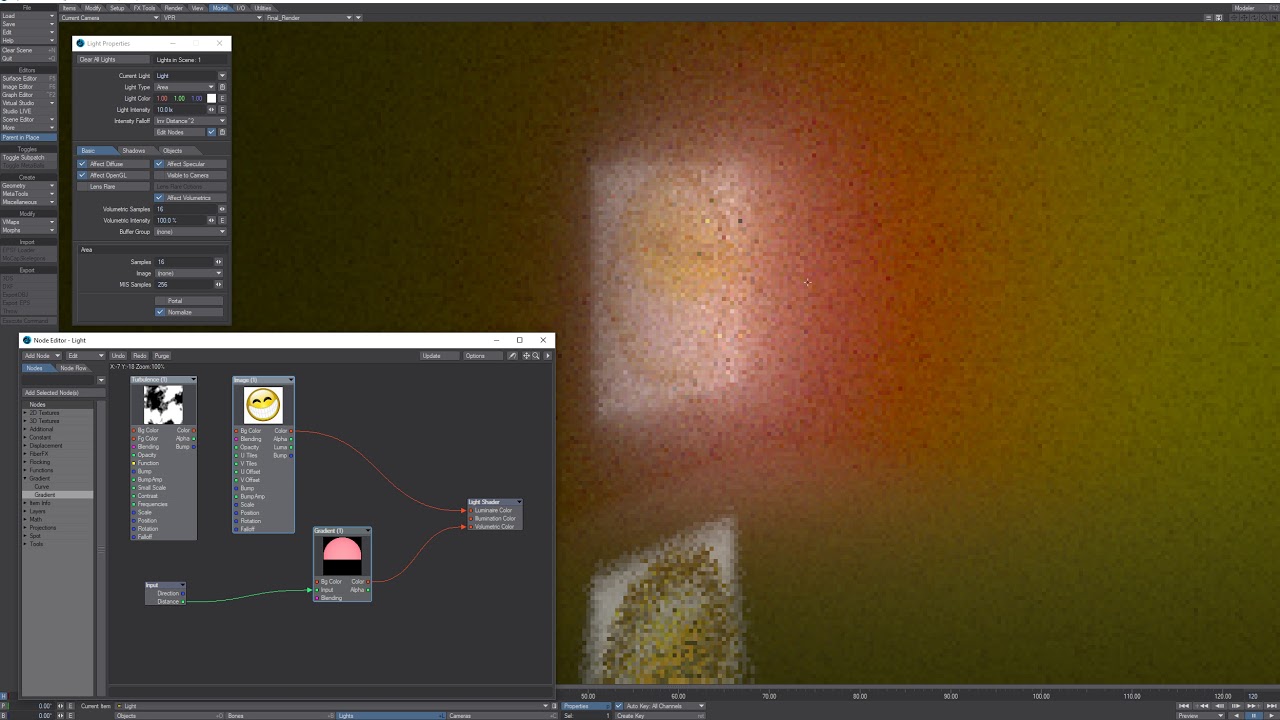Toggle the Affect Diffuse checkbox
This screenshot has height=720, width=1280.
[x=82, y=164]
